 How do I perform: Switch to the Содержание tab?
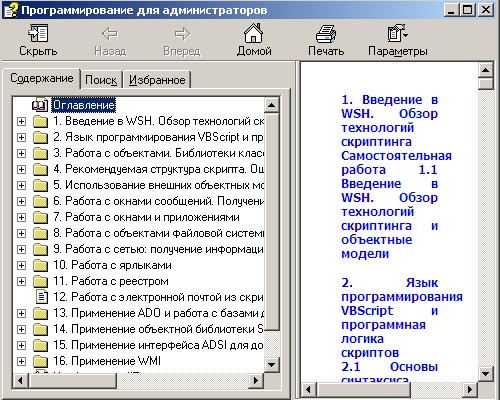[42, 78]
